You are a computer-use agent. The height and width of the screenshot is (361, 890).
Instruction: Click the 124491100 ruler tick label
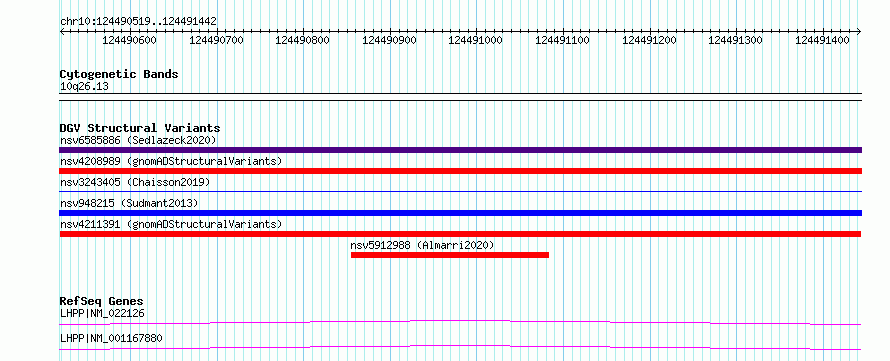[562, 40]
